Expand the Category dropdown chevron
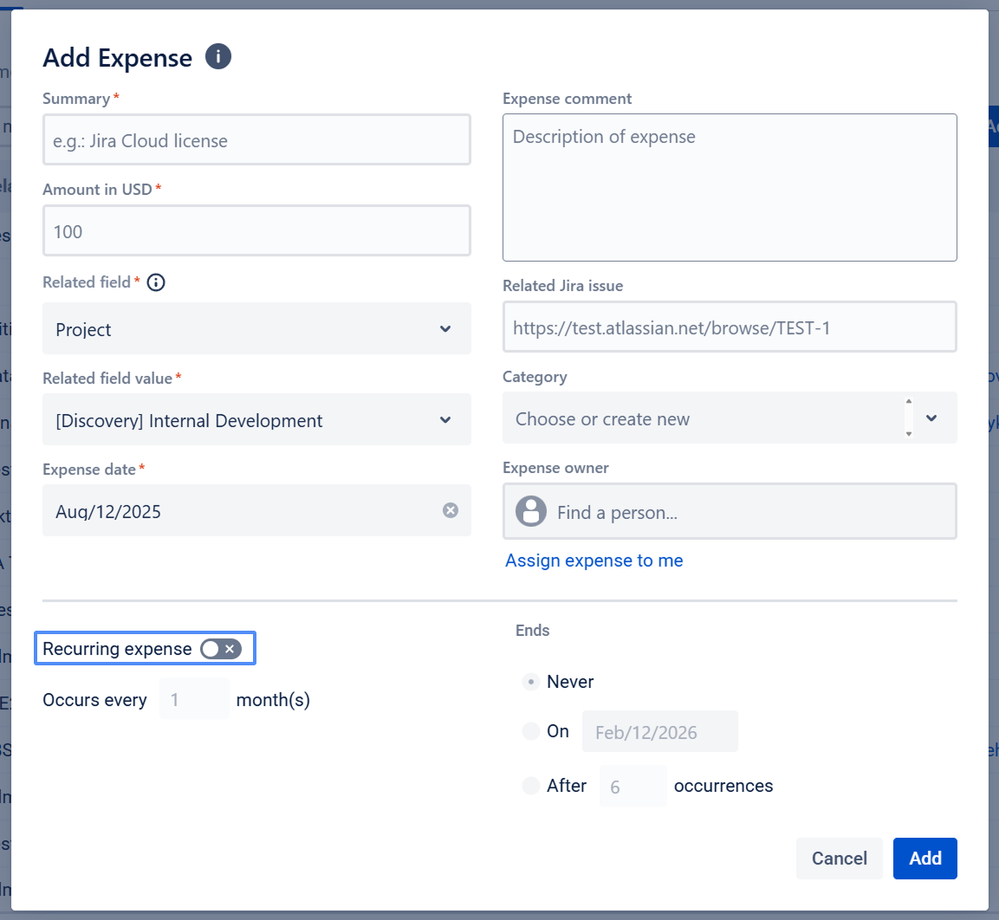Viewport: 999px width, 920px height. 931,418
